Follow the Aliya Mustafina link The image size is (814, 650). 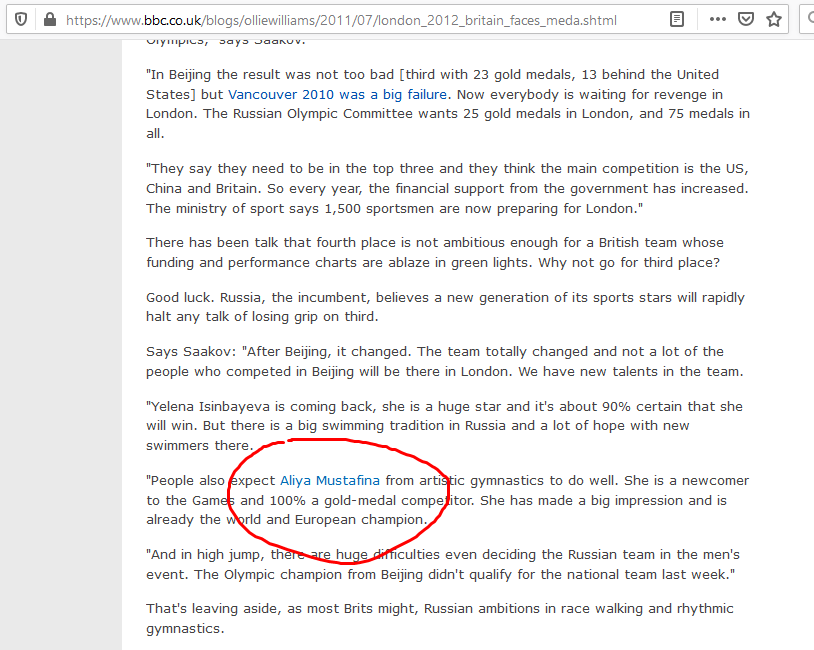pyautogui.click(x=330, y=481)
